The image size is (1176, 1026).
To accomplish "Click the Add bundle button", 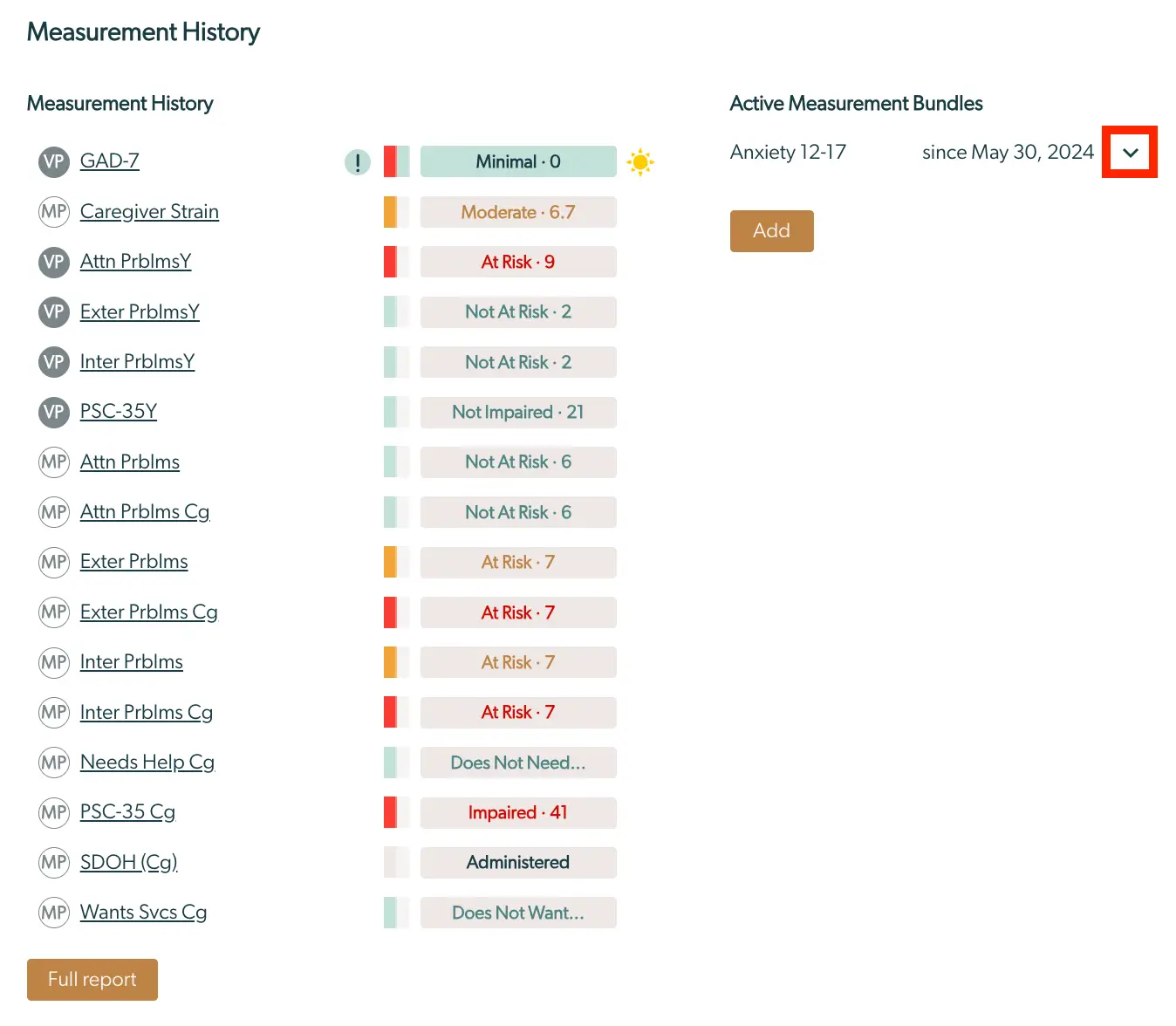I will 771,230.
